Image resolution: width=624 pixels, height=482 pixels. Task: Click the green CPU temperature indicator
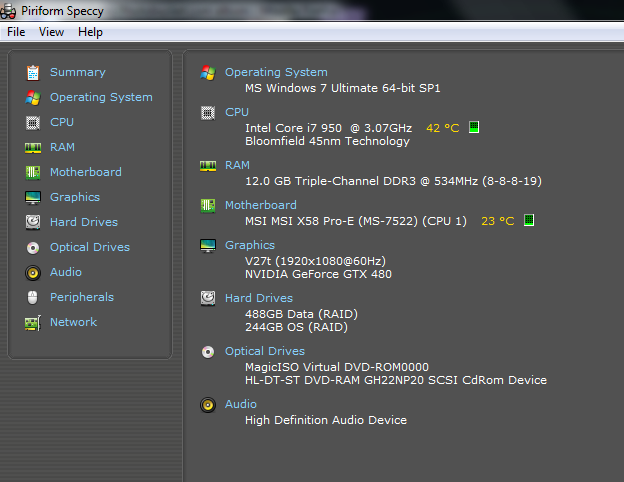pyautogui.click(x=474, y=128)
